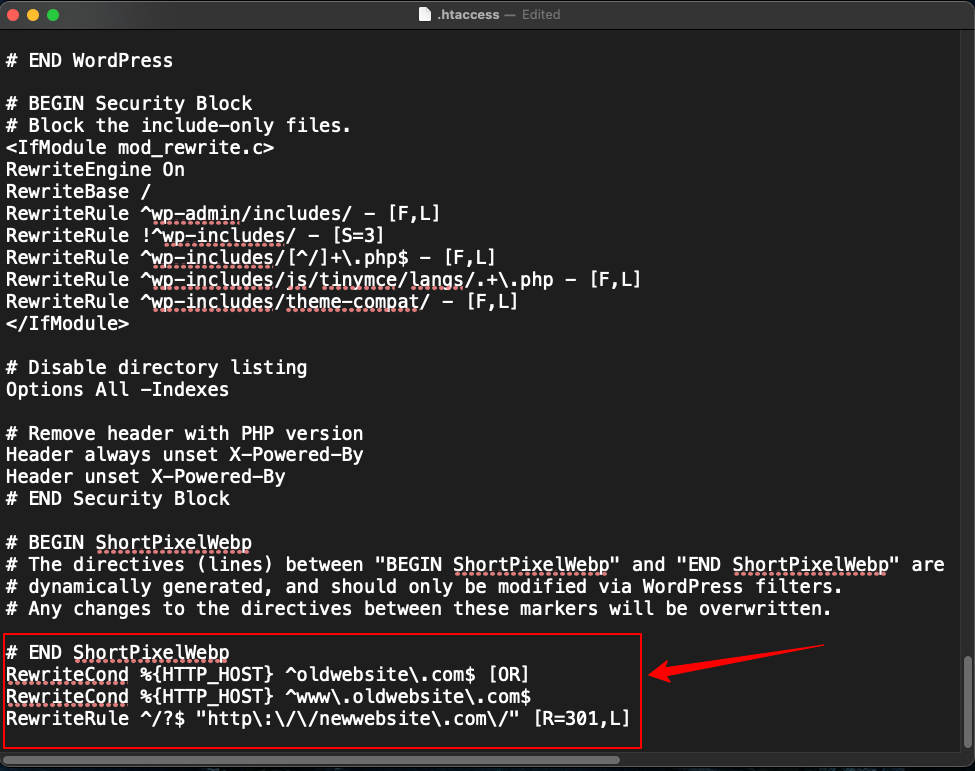Minimize the window with yellow button
This screenshot has width=975, height=771.
[33, 15]
